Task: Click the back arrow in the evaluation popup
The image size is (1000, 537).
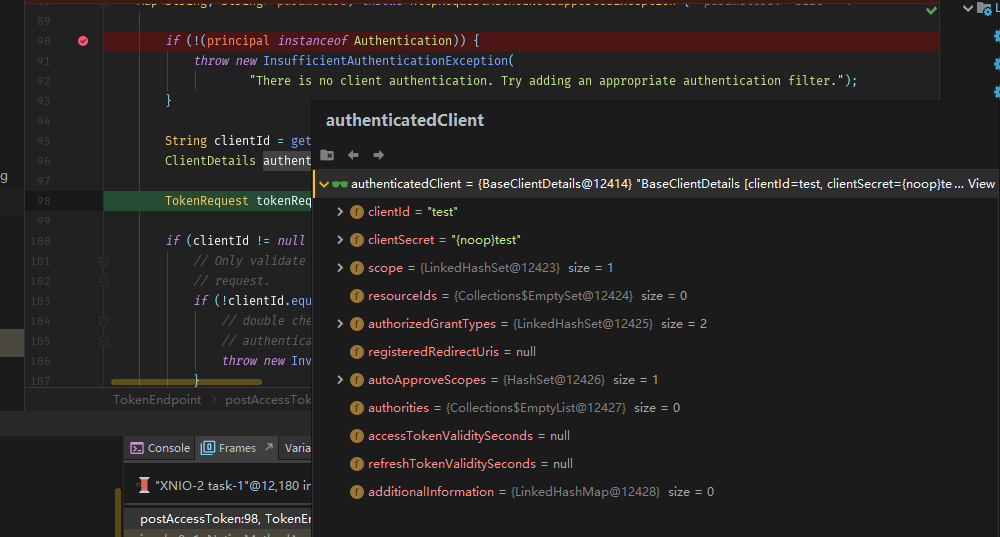Action: click(353, 155)
